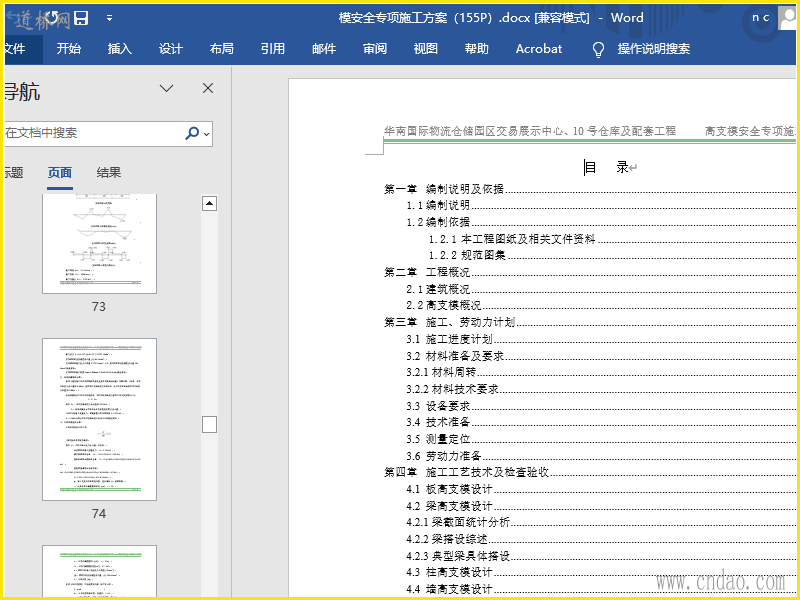Click TOC entry 3.2.1 材料周转
Viewport: 800px width, 600px height.
[x=441, y=372]
